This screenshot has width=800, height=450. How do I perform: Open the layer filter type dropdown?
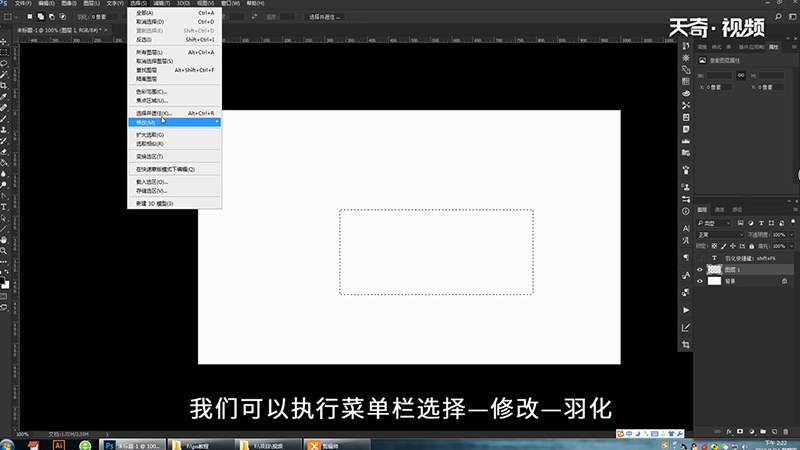coord(714,223)
